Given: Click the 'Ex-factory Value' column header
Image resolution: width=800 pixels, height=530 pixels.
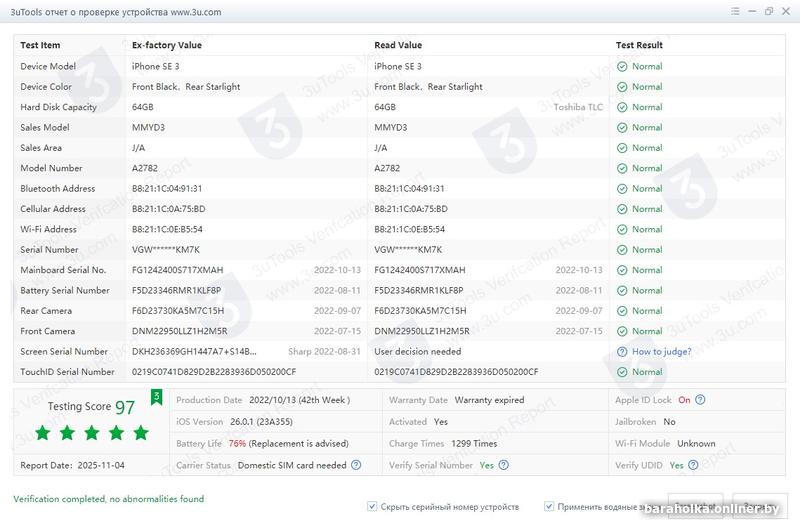Looking at the screenshot, I should (x=167, y=45).
